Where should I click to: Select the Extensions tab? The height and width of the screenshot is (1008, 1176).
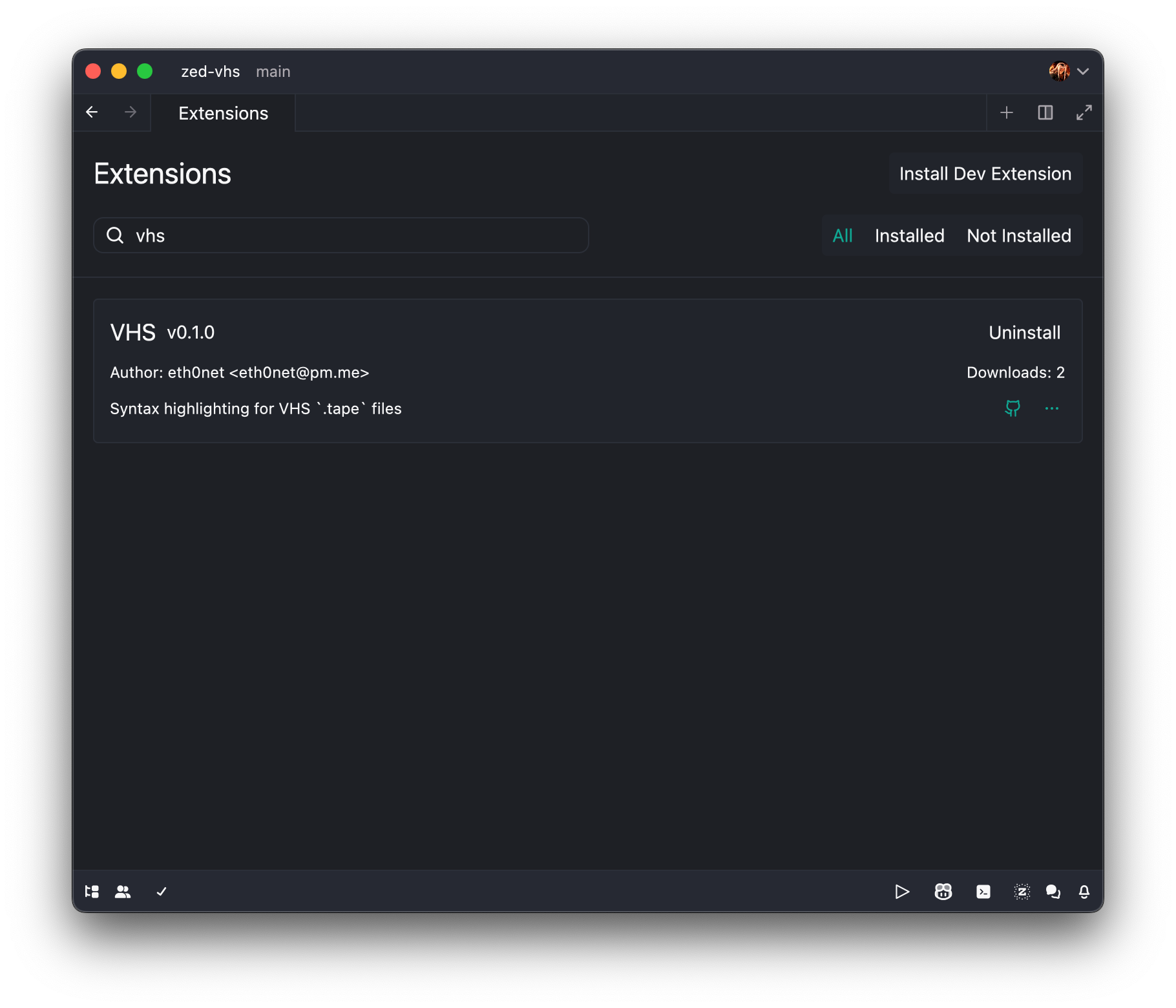223,113
